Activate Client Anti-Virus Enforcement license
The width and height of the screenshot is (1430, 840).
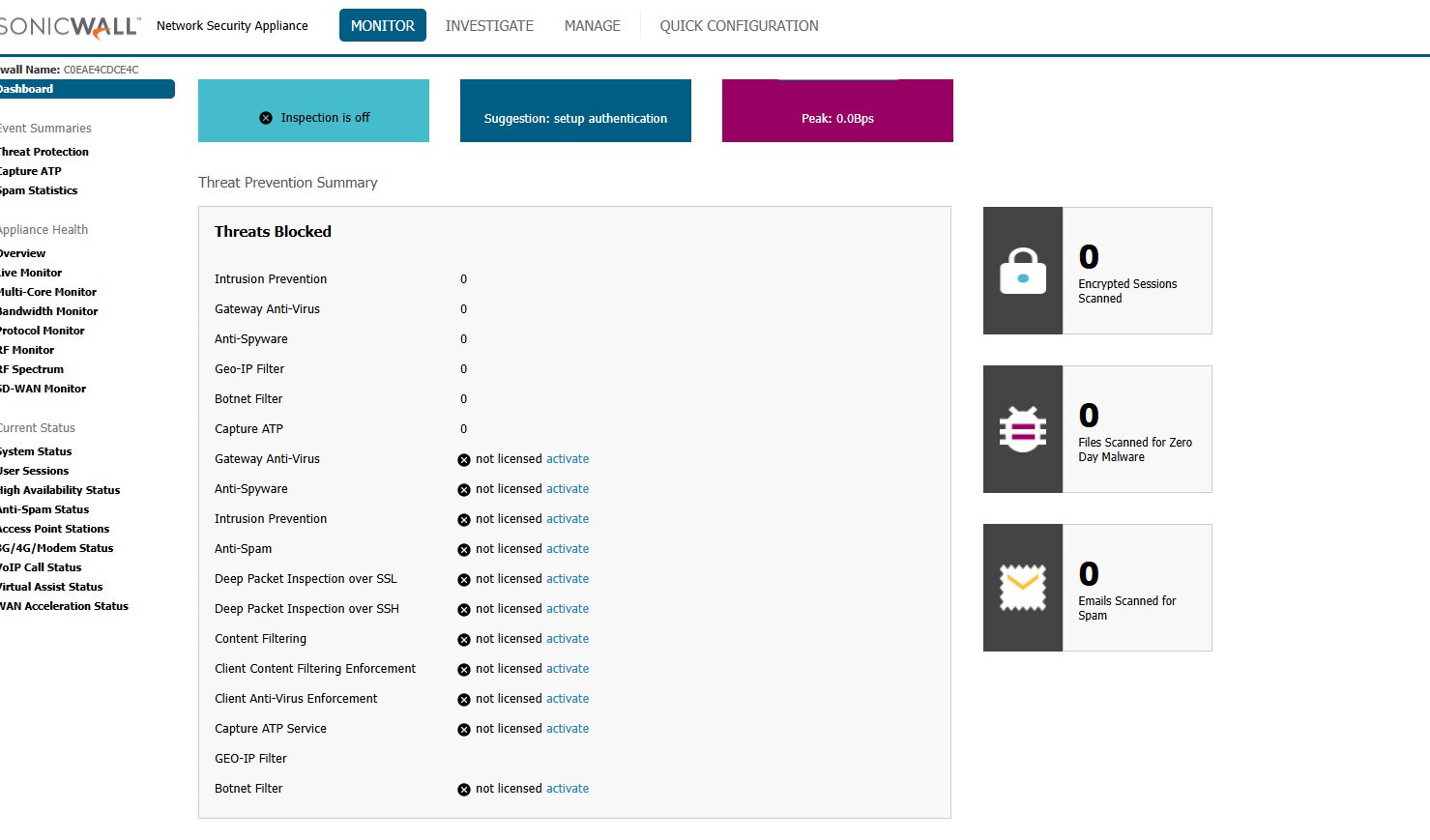(x=568, y=699)
